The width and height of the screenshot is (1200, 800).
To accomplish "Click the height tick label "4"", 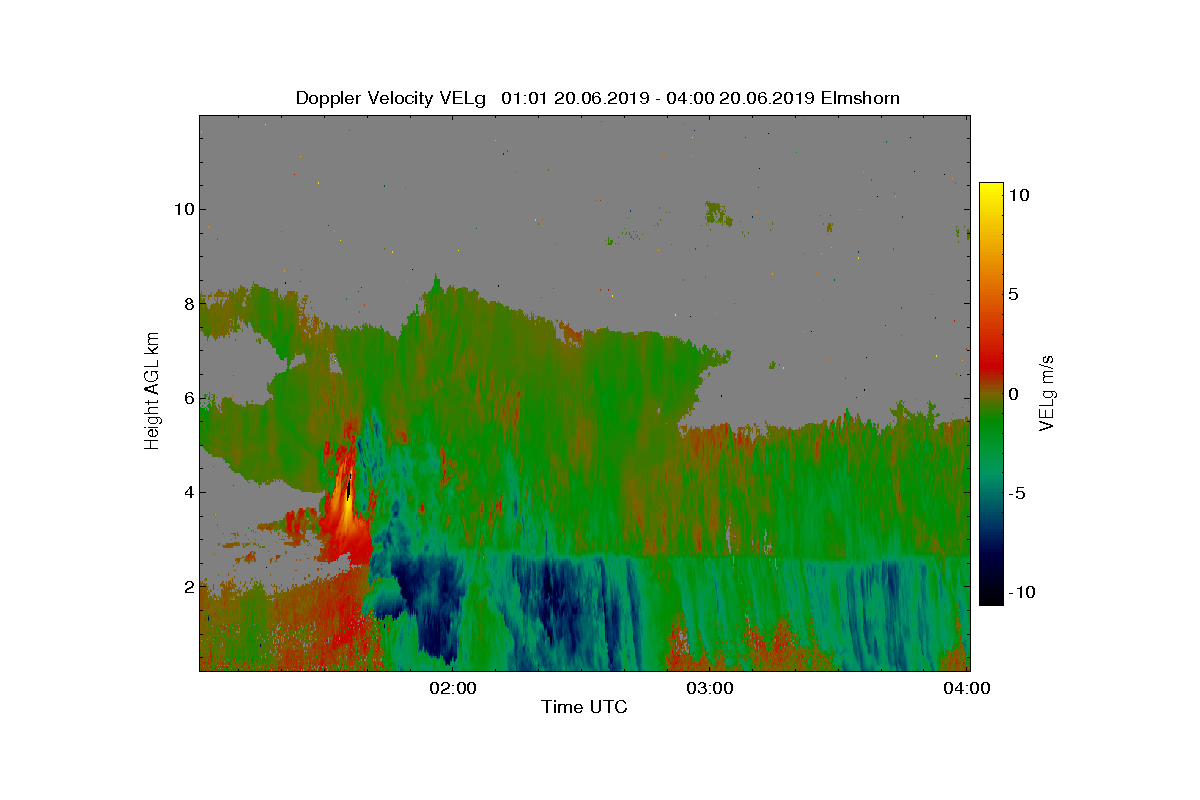I will pyautogui.click(x=188, y=492).
